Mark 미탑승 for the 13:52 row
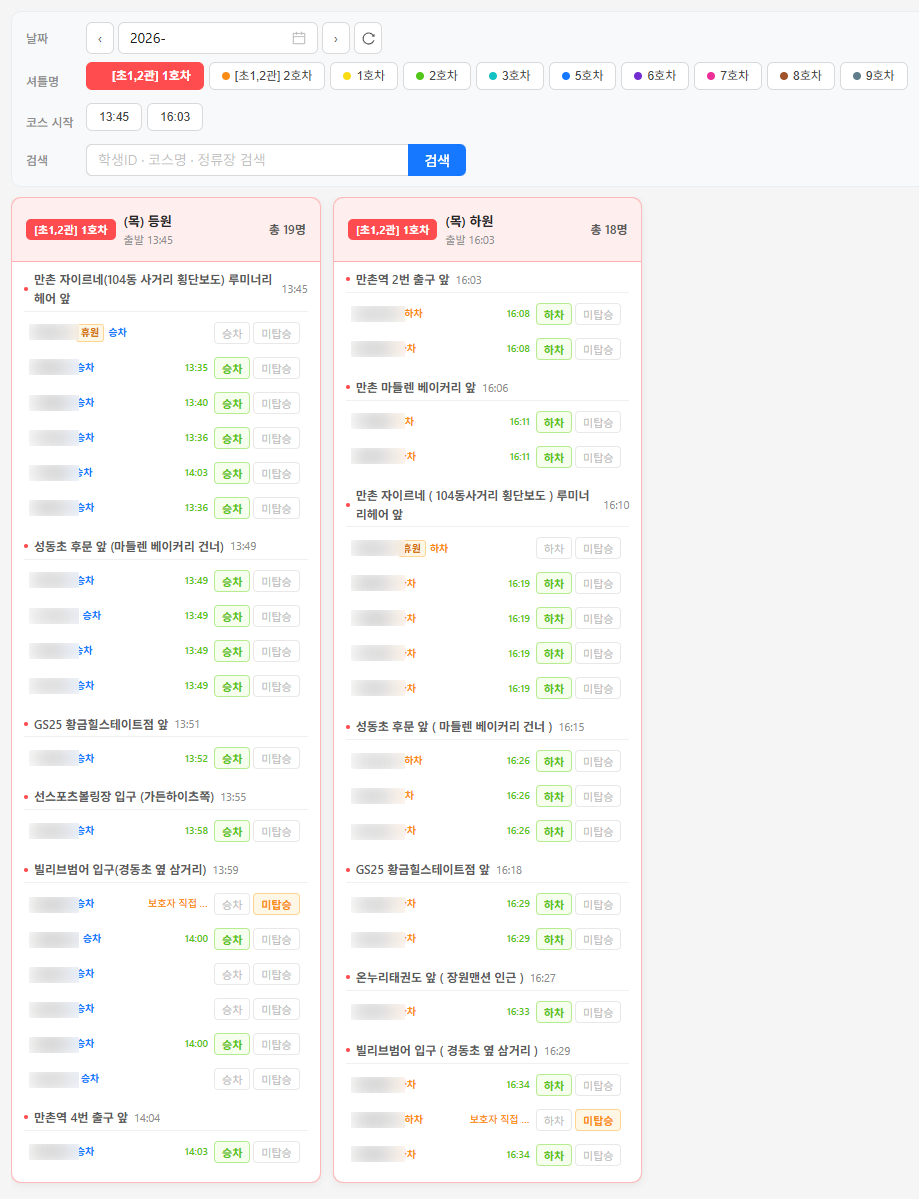 [276, 759]
